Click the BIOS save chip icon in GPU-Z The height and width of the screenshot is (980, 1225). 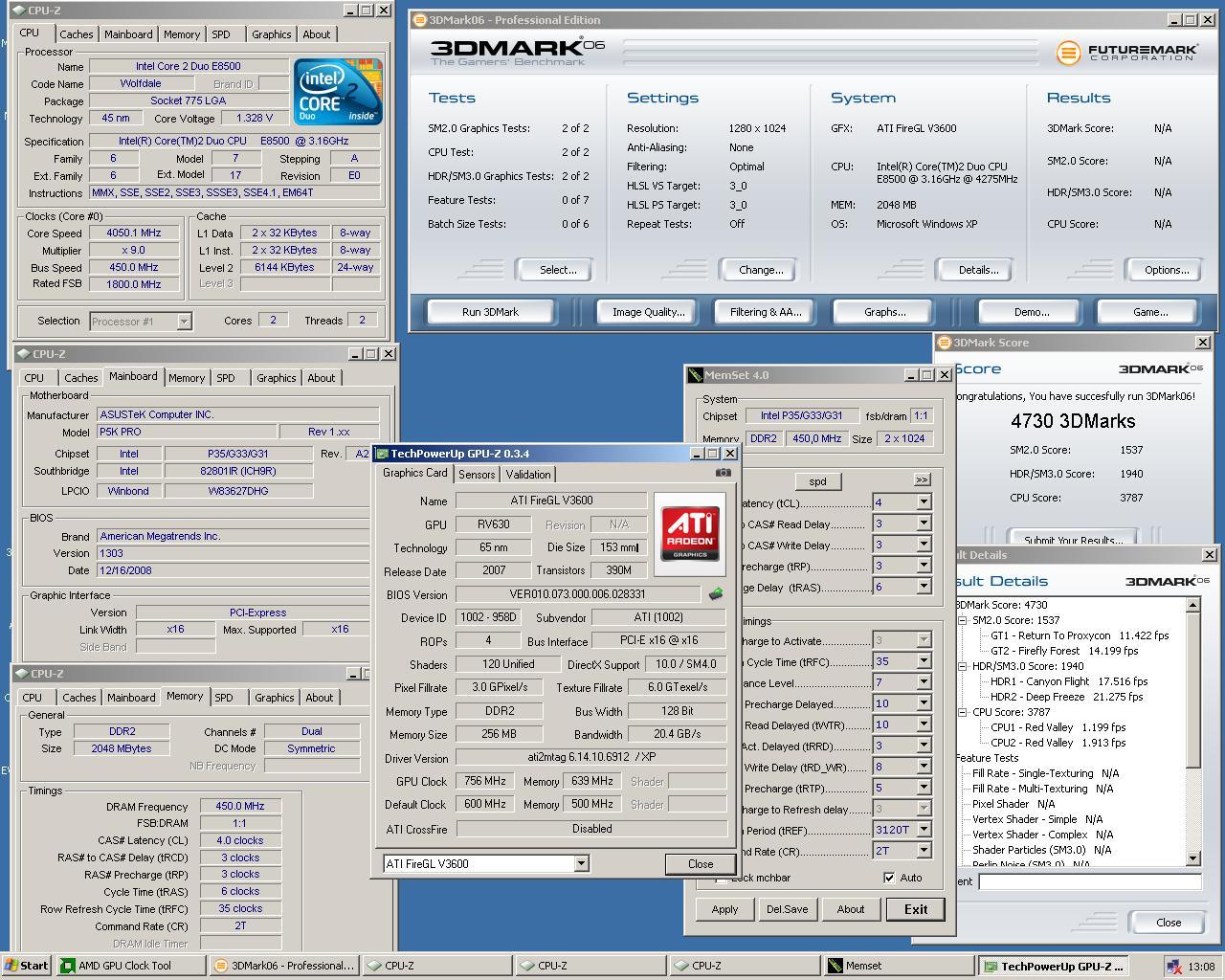tap(716, 594)
